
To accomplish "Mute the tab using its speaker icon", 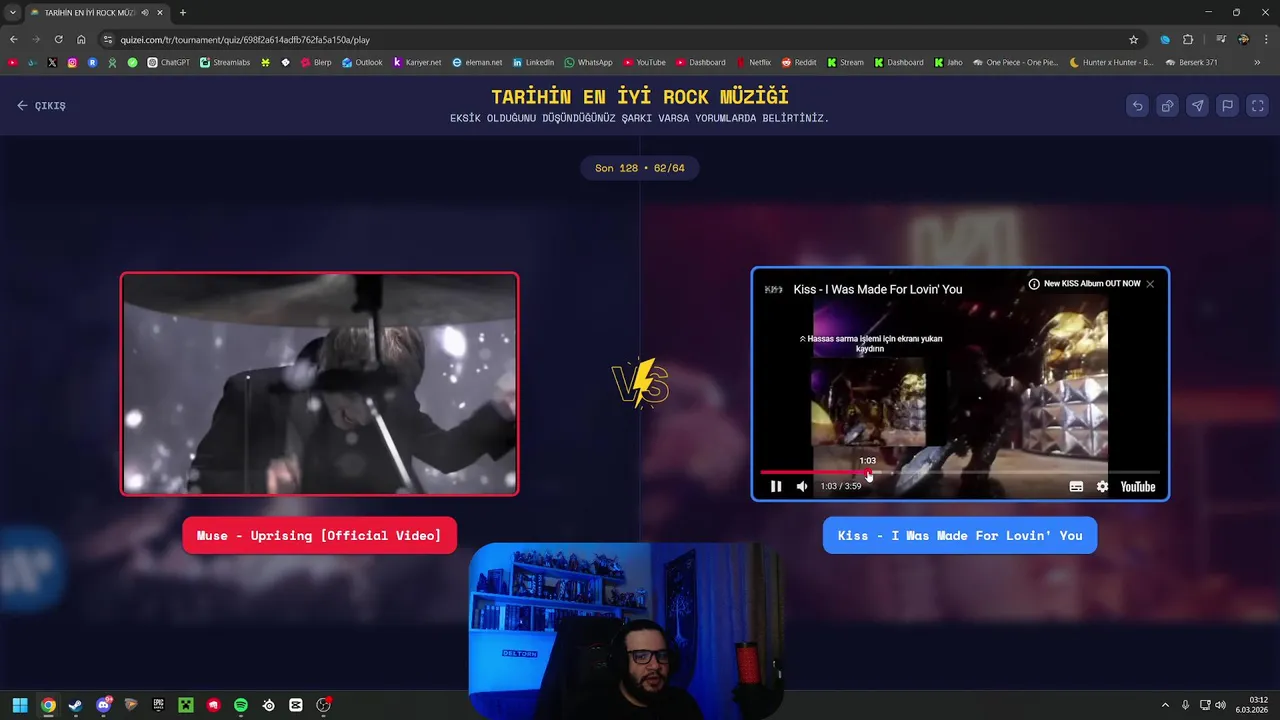I will tap(145, 13).
